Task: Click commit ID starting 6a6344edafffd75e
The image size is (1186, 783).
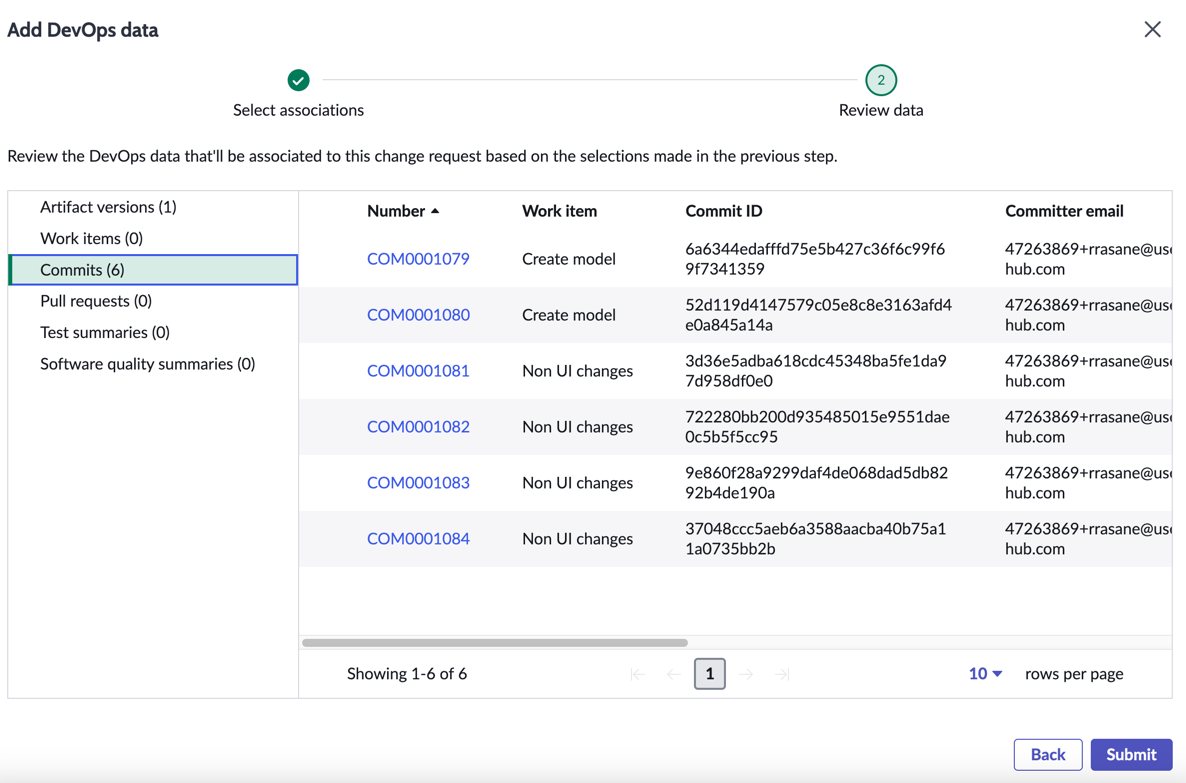Action: (815, 259)
